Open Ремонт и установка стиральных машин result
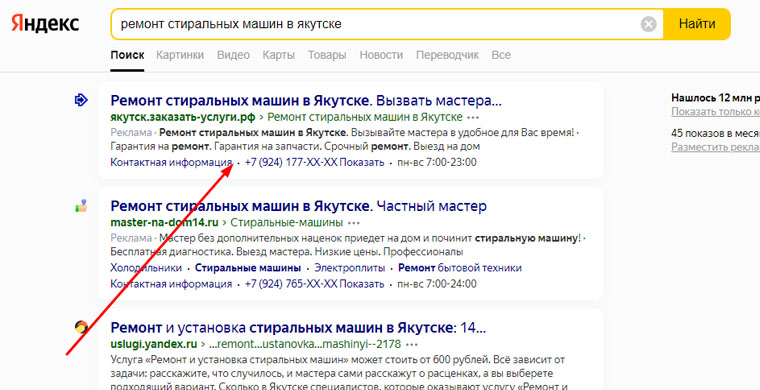Viewport: 760px width, 390px height. pyautogui.click(x=298, y=328)
